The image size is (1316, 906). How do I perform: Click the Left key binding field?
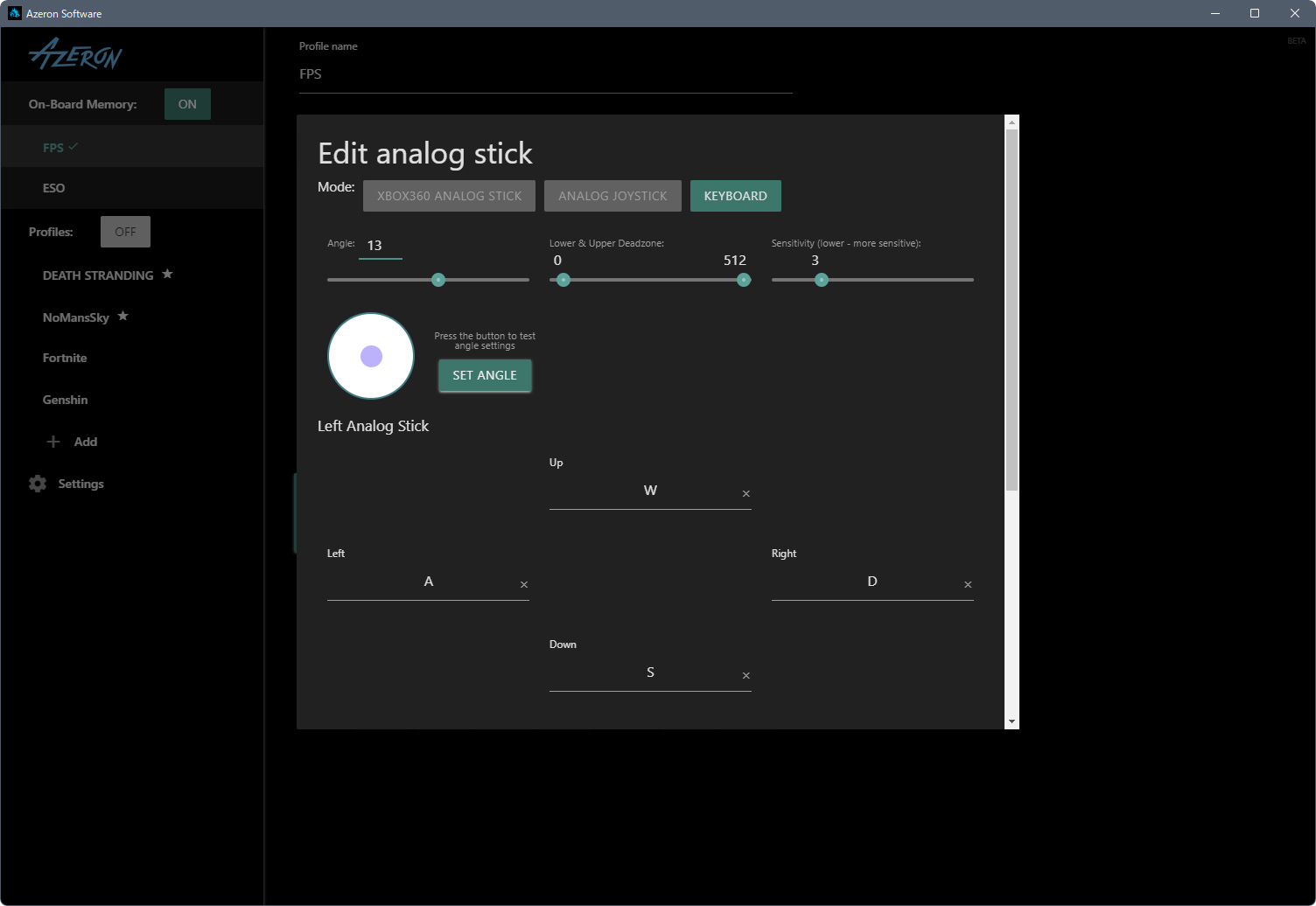[428, 582]
